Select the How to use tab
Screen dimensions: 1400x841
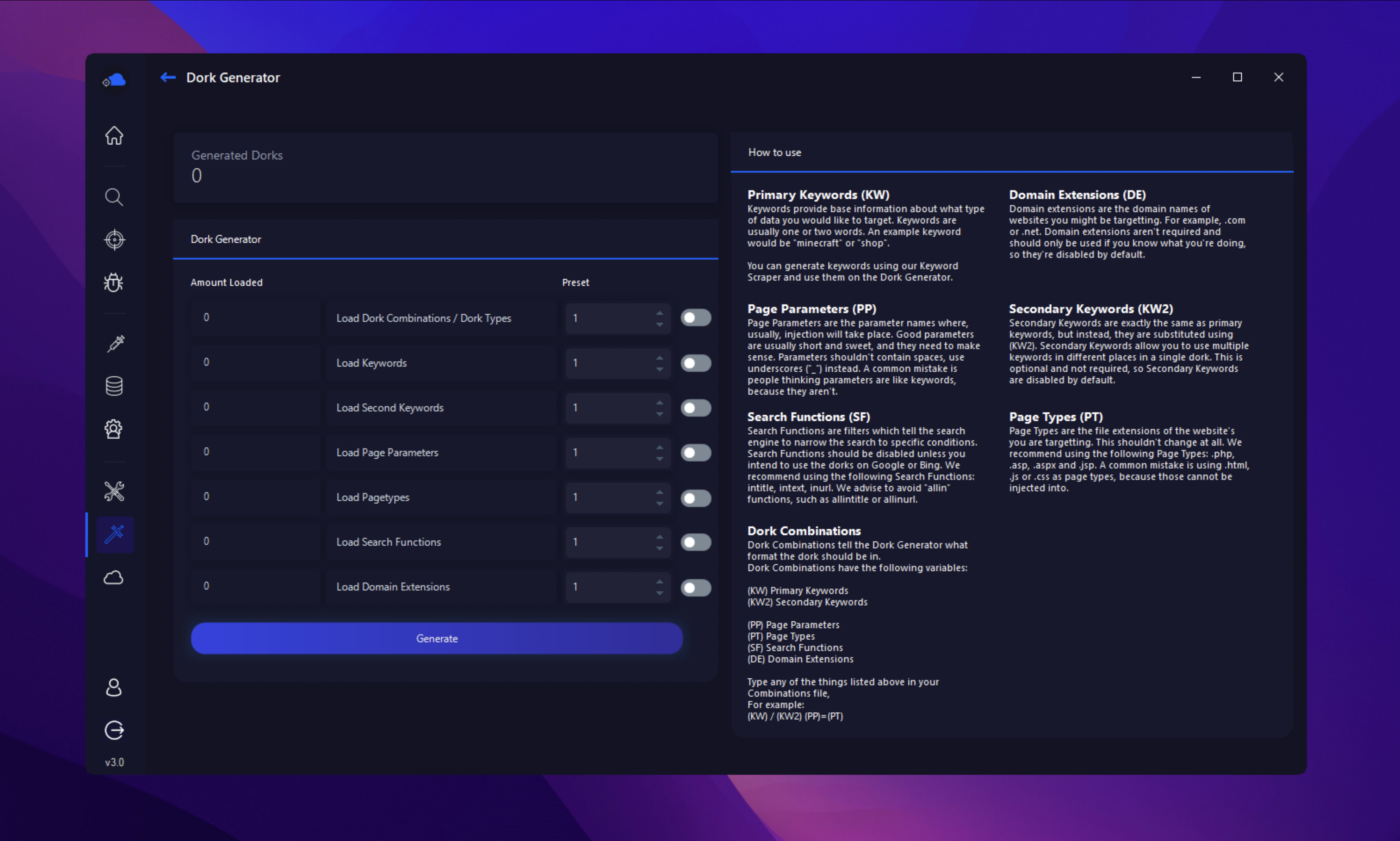(x=774, y=152)
